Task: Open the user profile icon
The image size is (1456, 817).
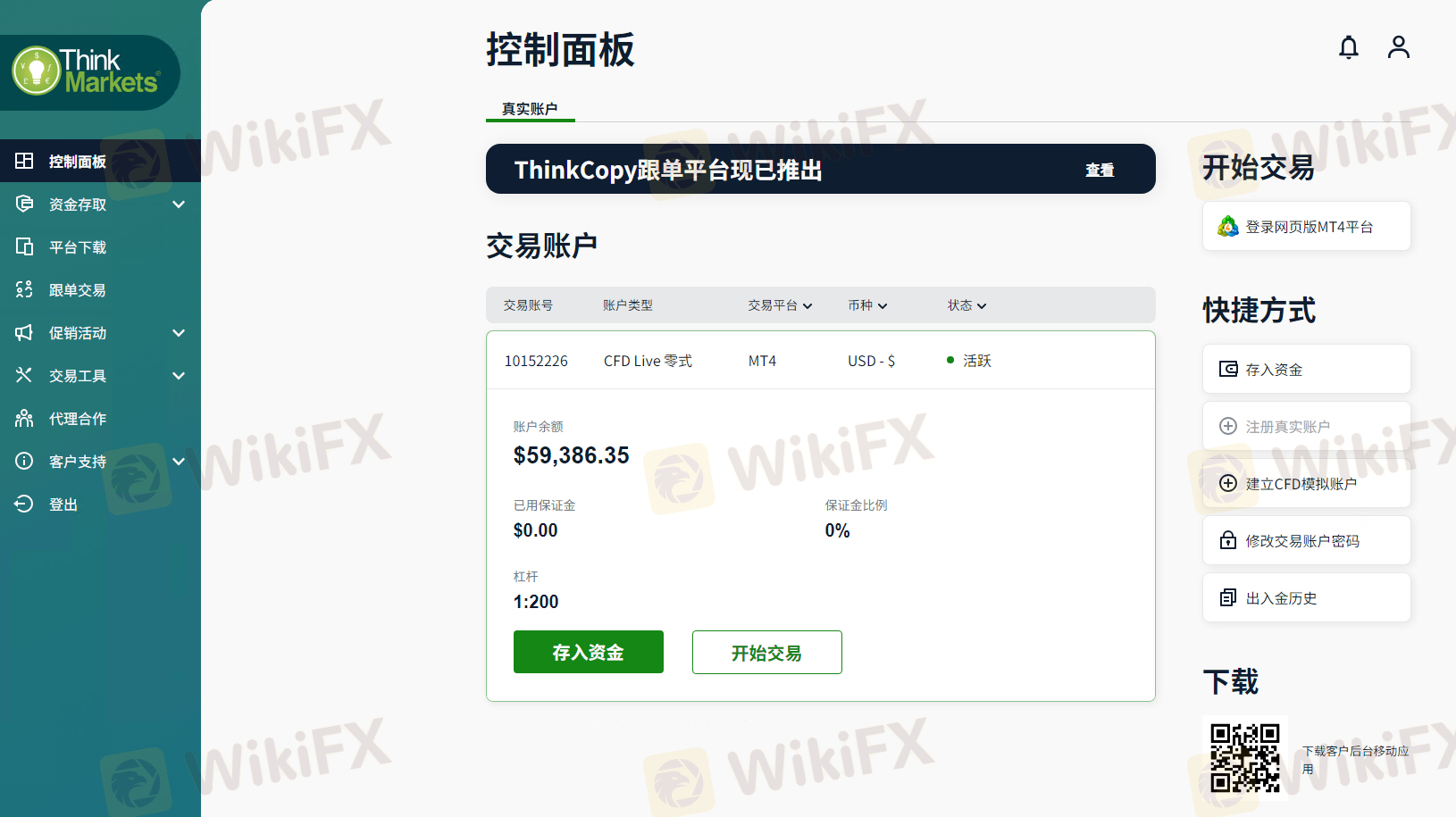Action: click(x=1399, y=47)
